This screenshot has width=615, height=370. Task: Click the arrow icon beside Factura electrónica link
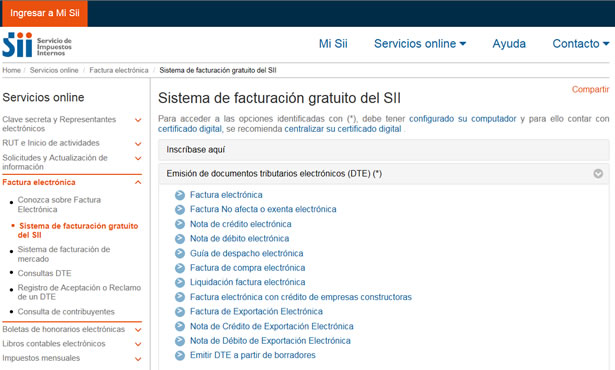[180, 195]
